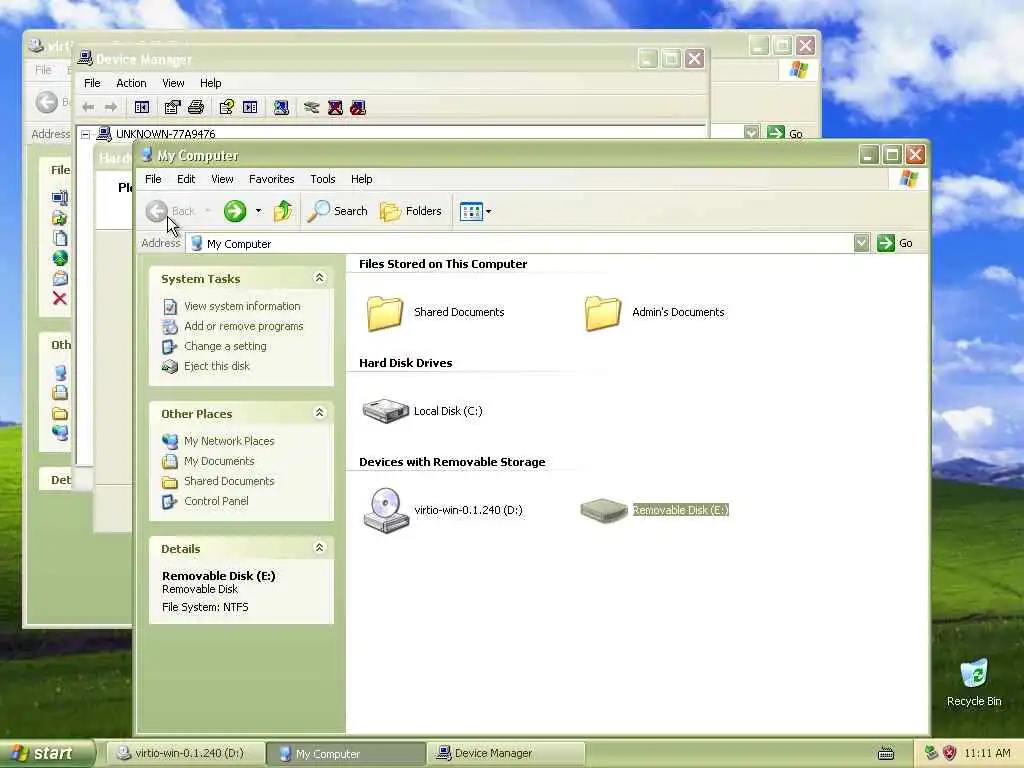Open the Tools menu

323,179
